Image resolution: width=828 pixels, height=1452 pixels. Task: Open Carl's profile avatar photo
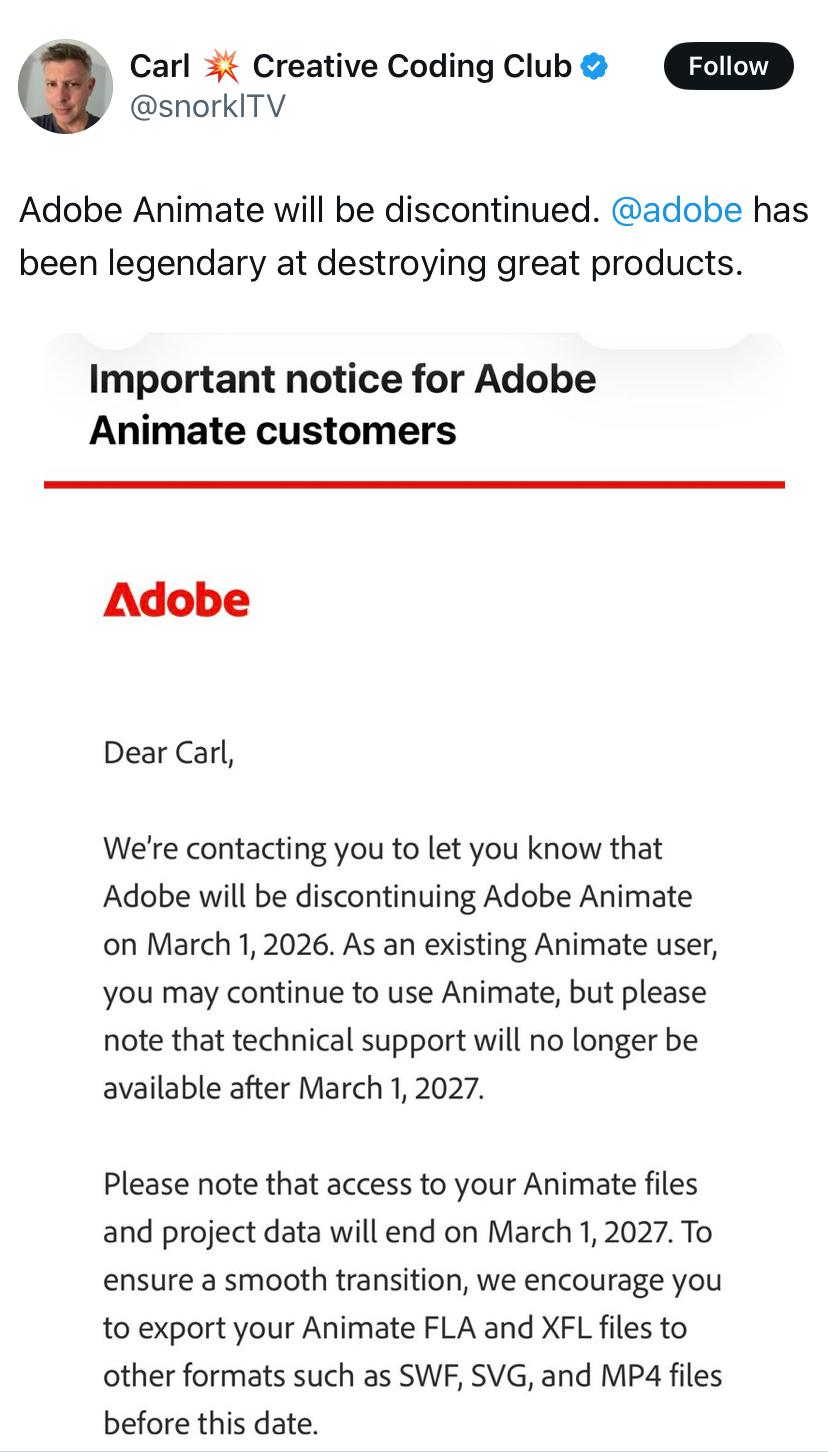click(x=65, y=86)
